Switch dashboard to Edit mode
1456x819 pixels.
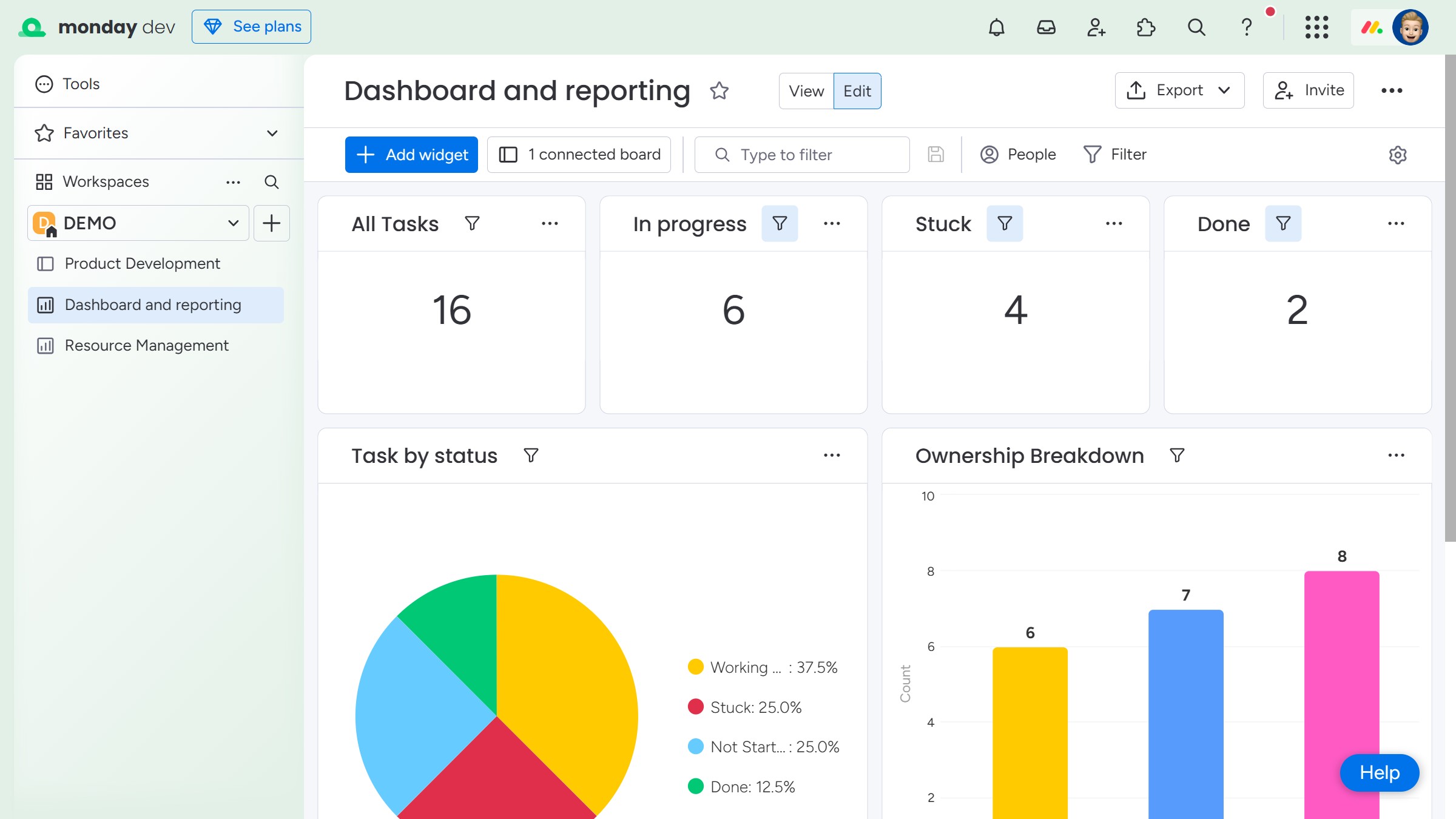point(857,91)
